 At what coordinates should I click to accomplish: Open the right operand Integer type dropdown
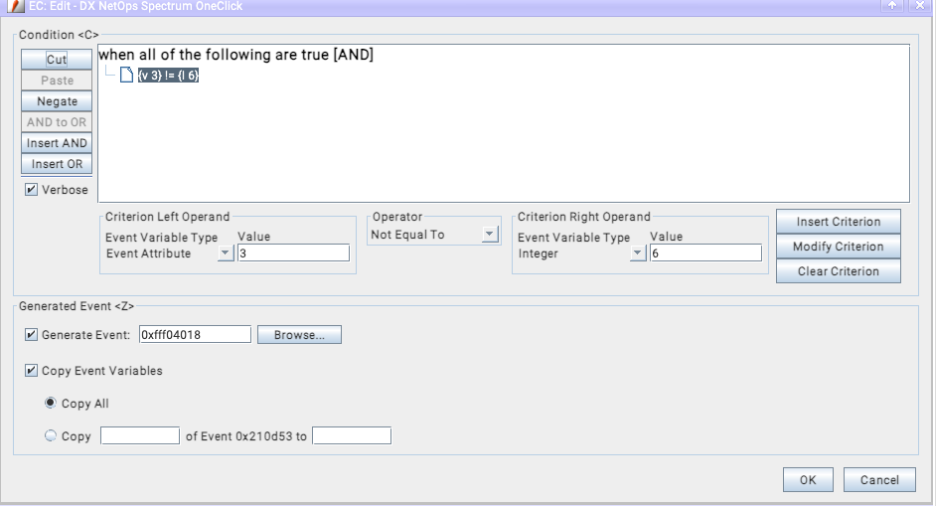(637, 254)
